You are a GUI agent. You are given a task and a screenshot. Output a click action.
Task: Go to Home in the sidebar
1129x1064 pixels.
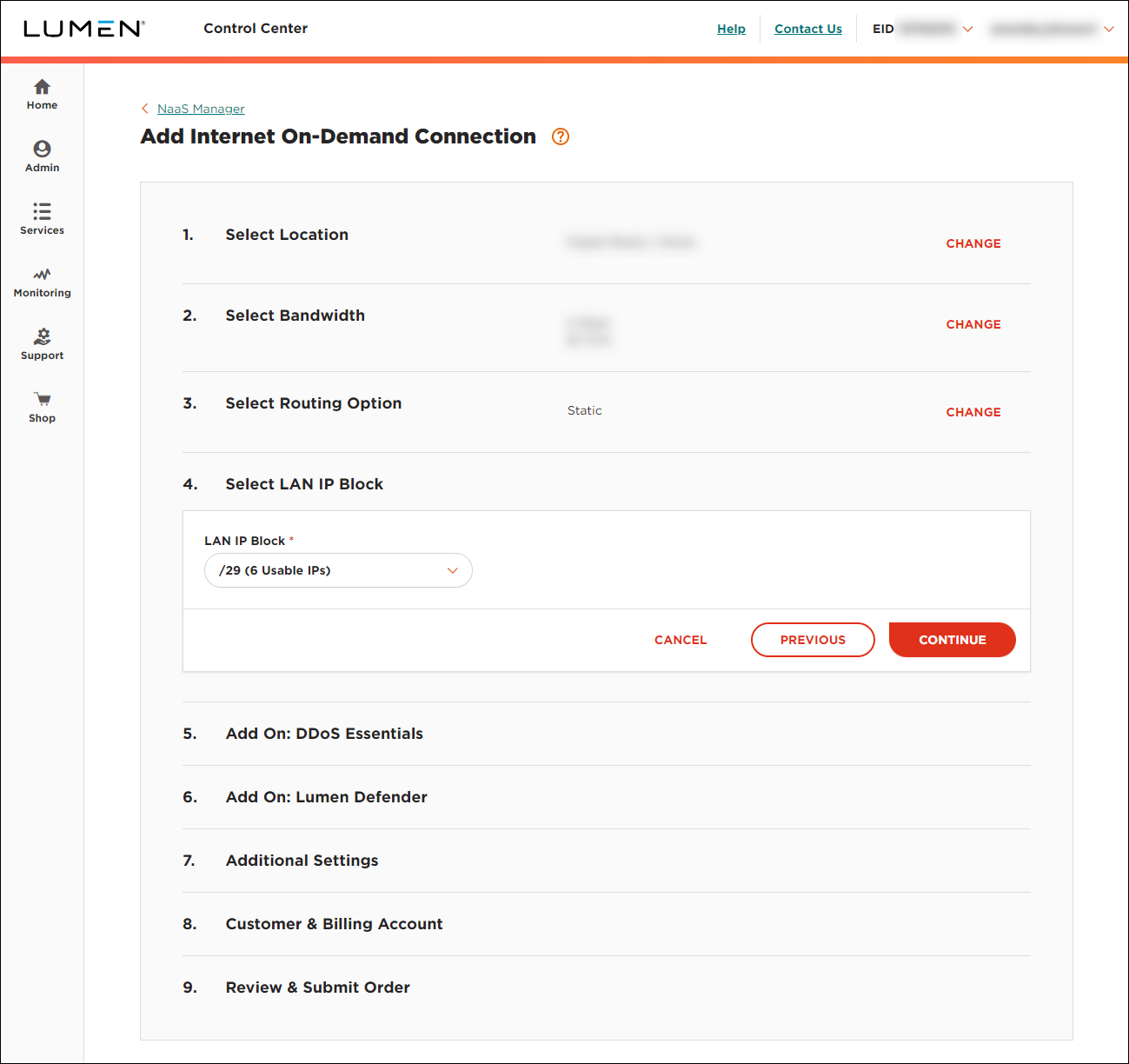[42, 95]
